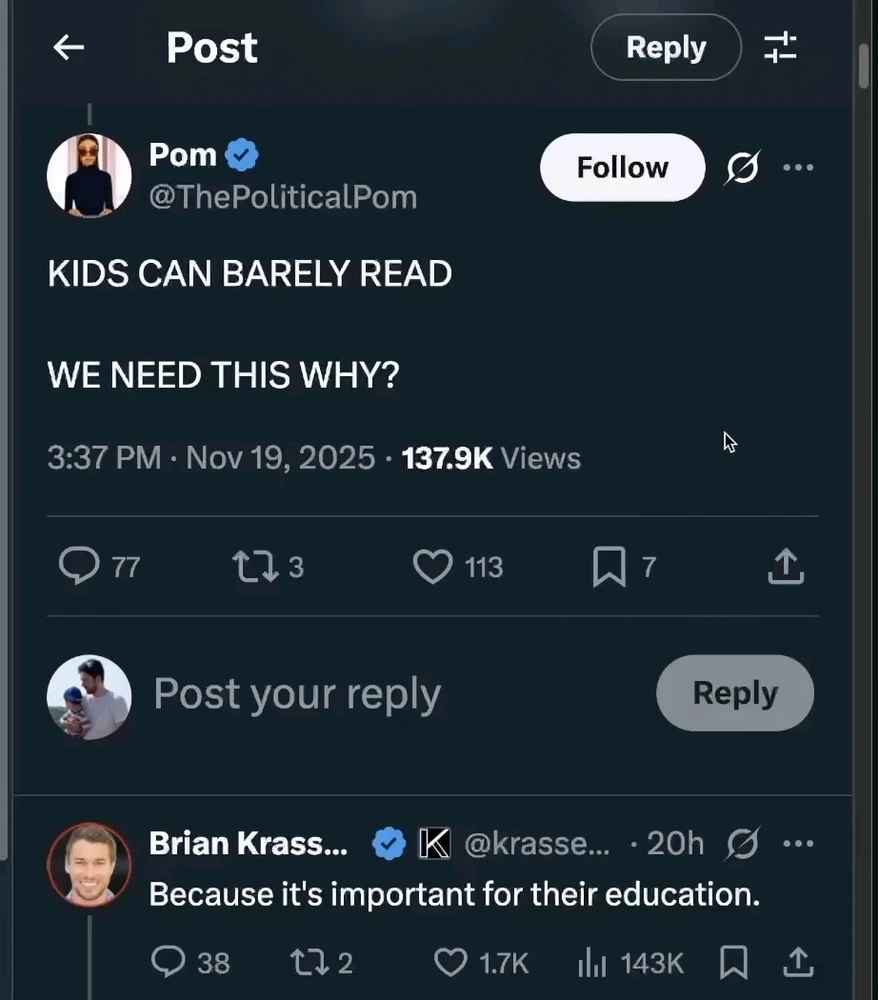Share Pom's post via share icon

[785, 567]
